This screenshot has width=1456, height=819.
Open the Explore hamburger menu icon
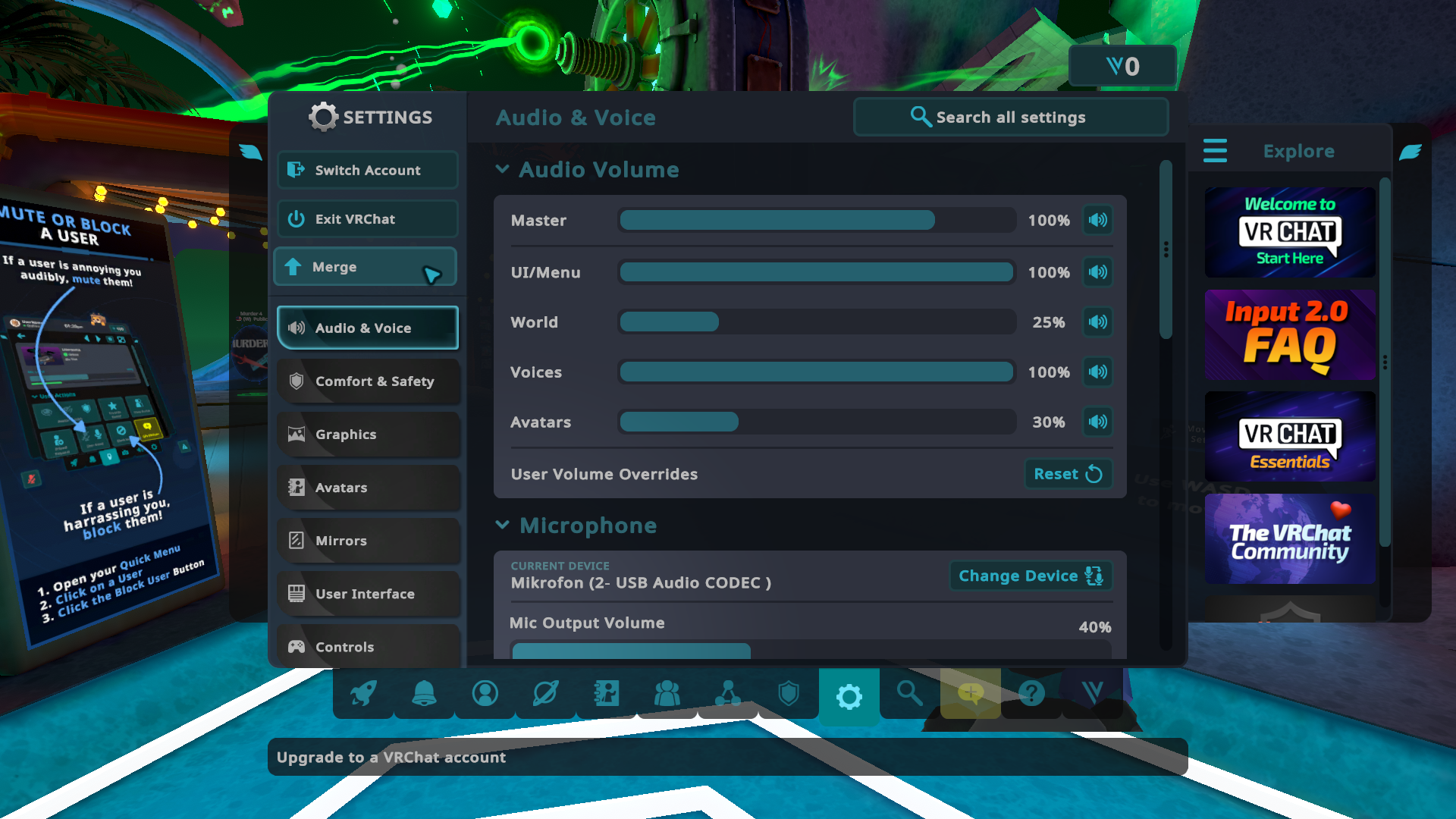click(1215, 151)
